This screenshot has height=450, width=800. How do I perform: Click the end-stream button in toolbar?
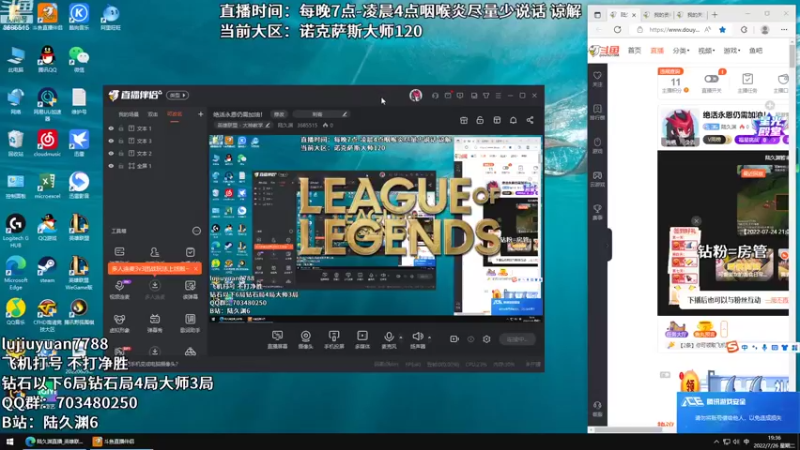pyautogui.click(x=517, y=339)
